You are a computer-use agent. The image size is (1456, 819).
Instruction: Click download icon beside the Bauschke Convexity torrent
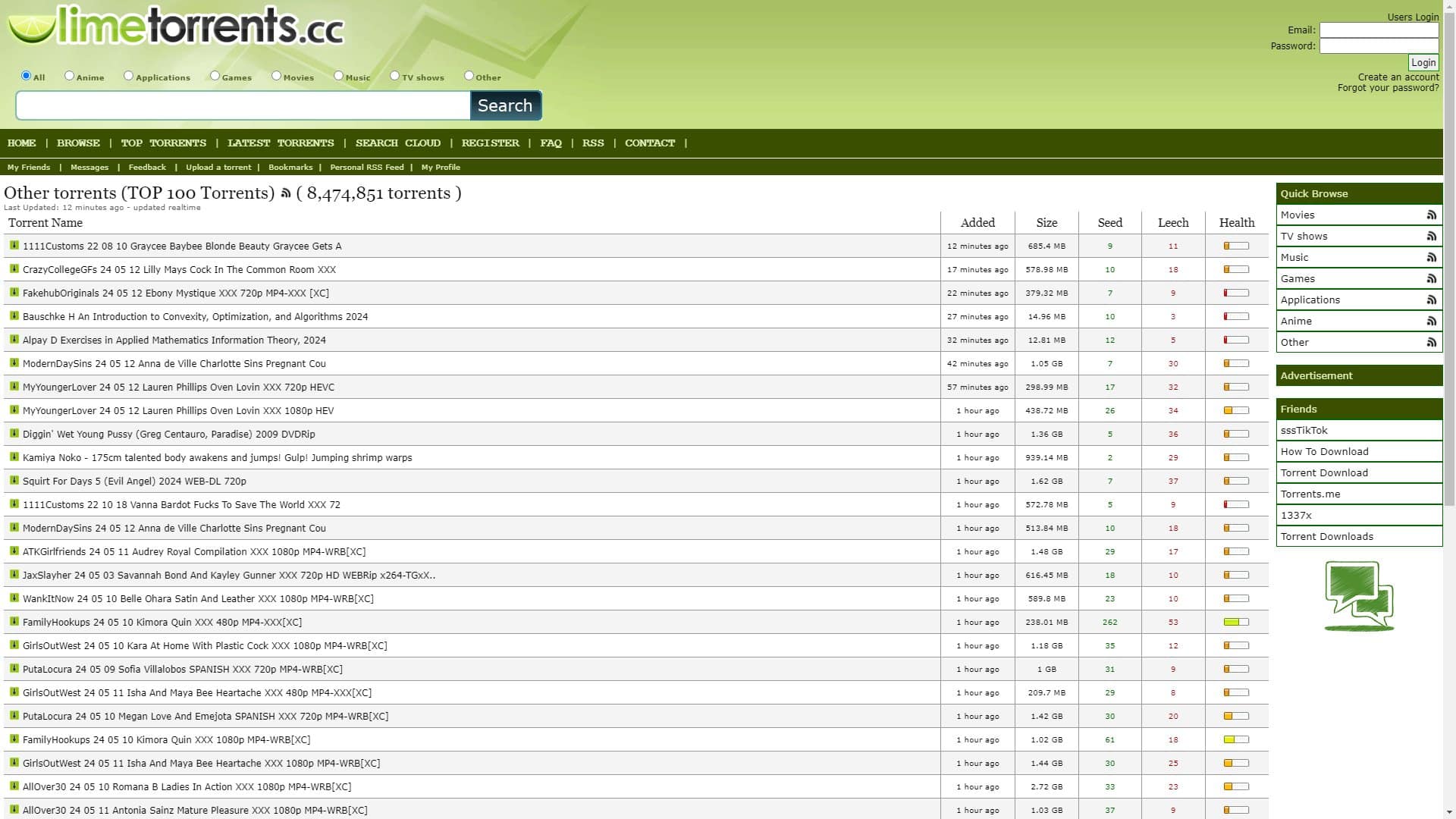pos(14,315)
